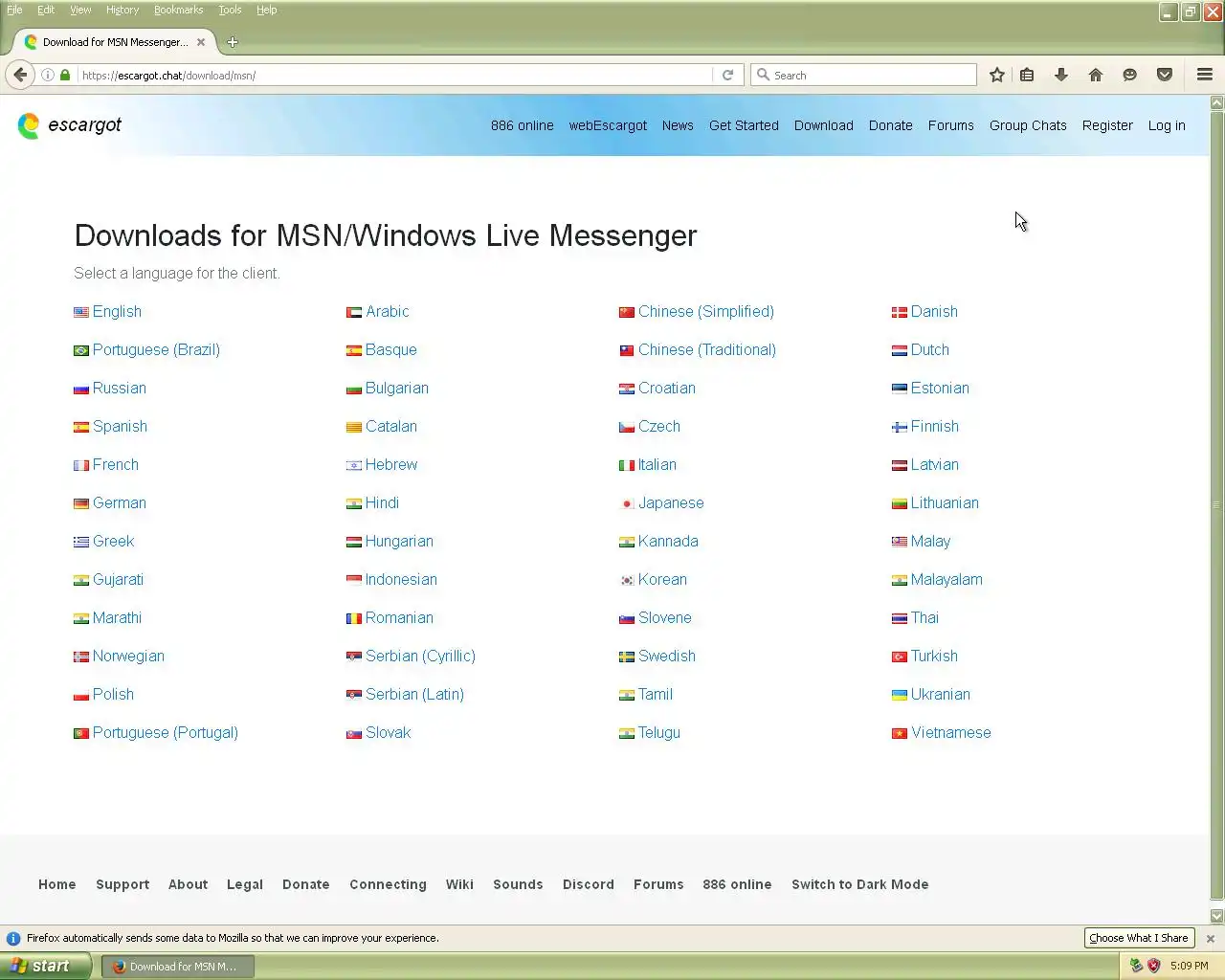
Task: Click the smiley chat icon in toolbar
Action: [1130, 75]
